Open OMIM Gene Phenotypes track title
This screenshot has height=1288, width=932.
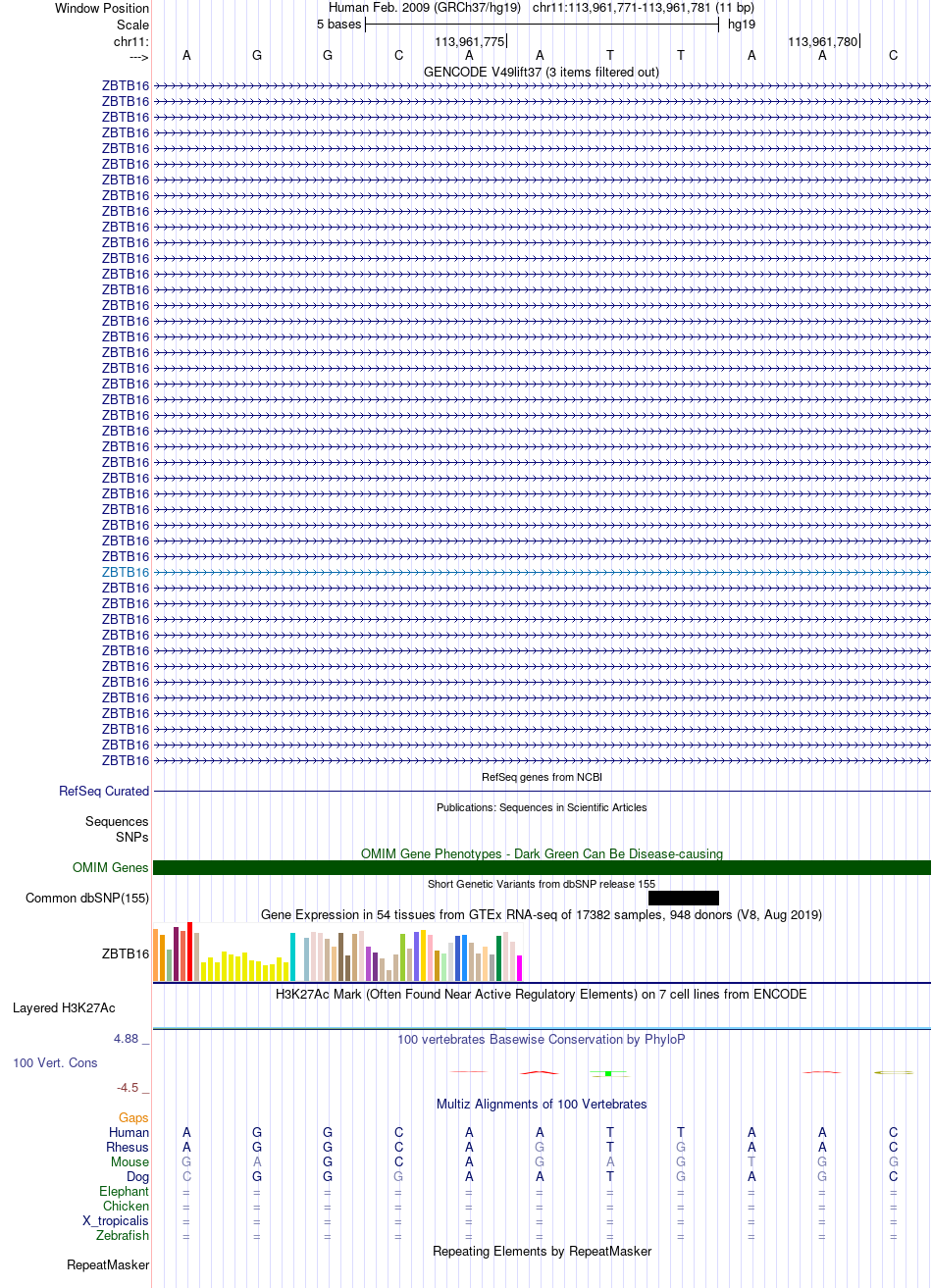[x=542, y=853]
